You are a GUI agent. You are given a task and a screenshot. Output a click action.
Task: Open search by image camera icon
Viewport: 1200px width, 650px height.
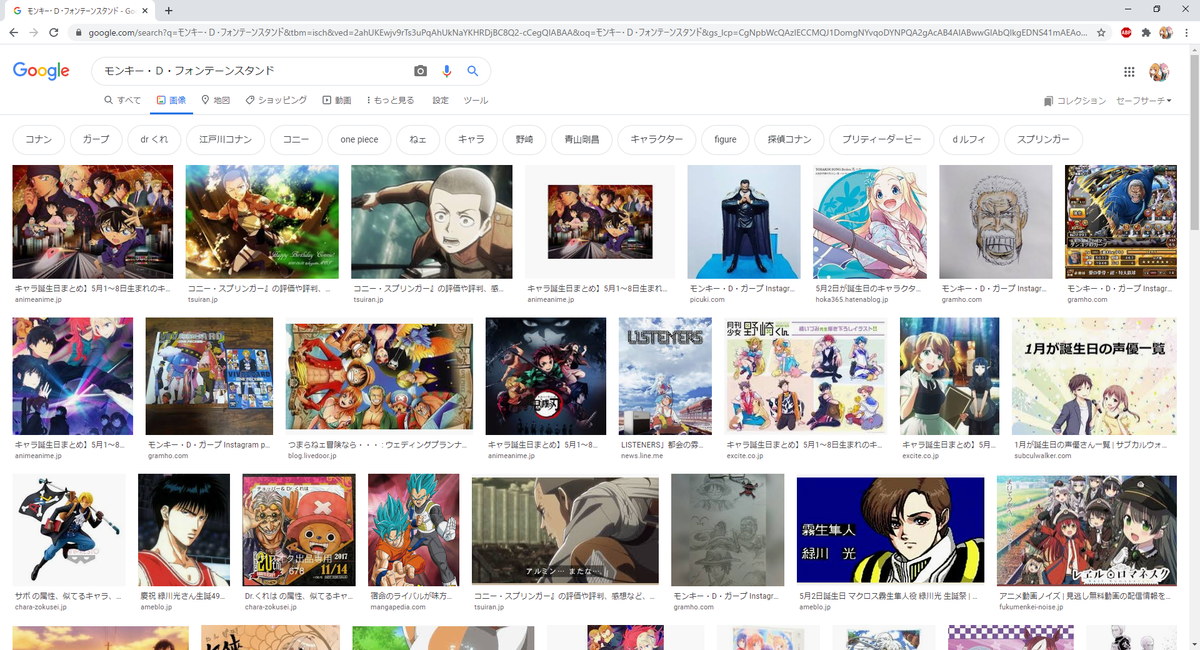[x=420, y=71]
